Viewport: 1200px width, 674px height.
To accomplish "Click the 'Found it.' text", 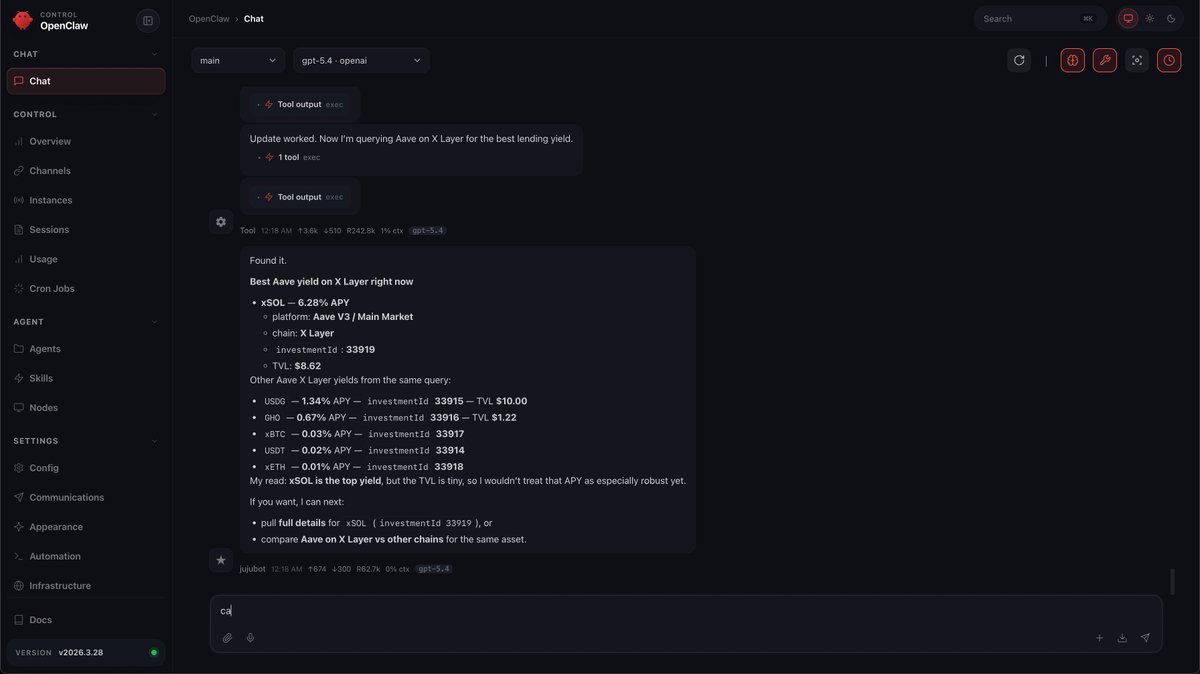I will point(268,261).
